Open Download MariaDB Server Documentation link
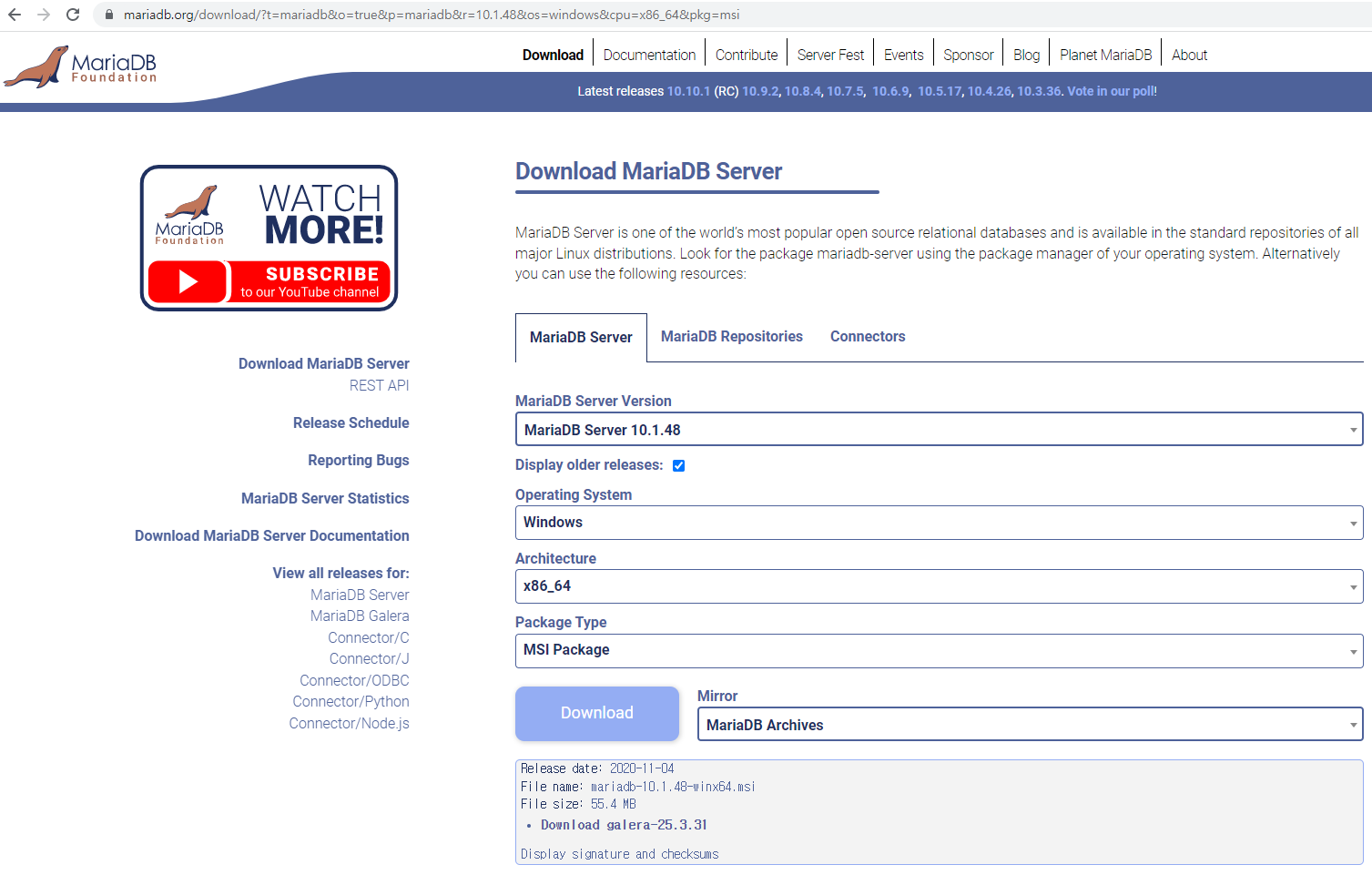 (x=272, y=535)
